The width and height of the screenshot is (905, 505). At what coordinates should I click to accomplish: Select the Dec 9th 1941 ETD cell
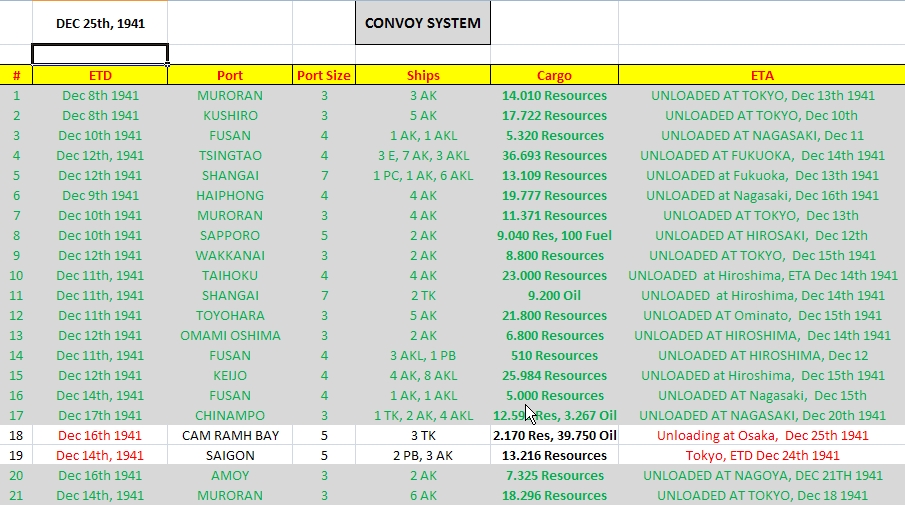100,195
